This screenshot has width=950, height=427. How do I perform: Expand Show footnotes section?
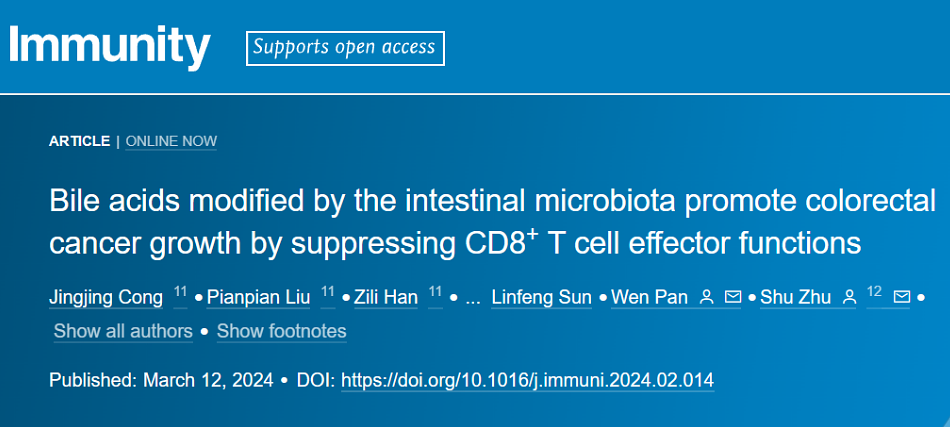pos(281,331)
